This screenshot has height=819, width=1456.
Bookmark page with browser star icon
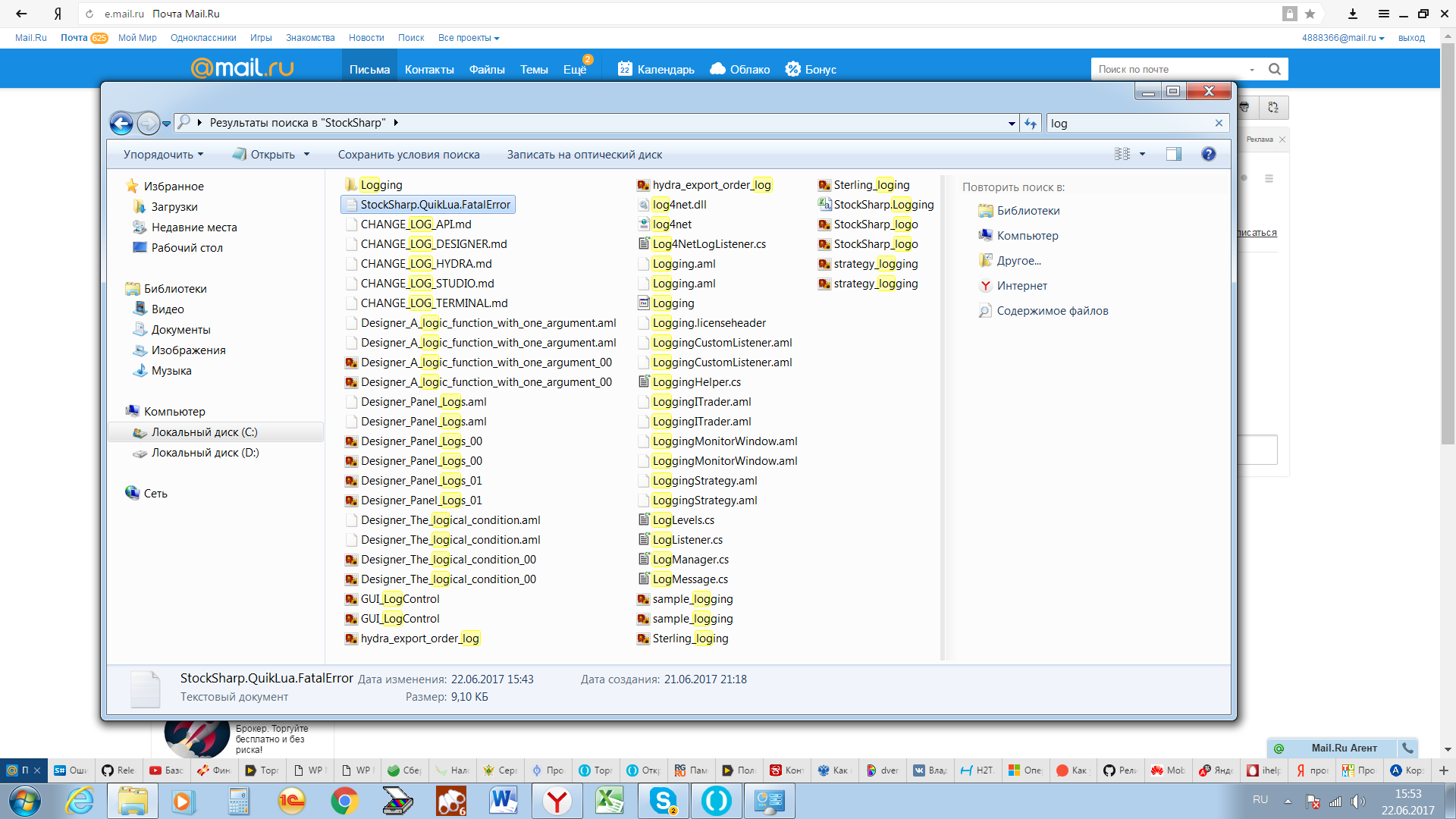point(1310,14)
